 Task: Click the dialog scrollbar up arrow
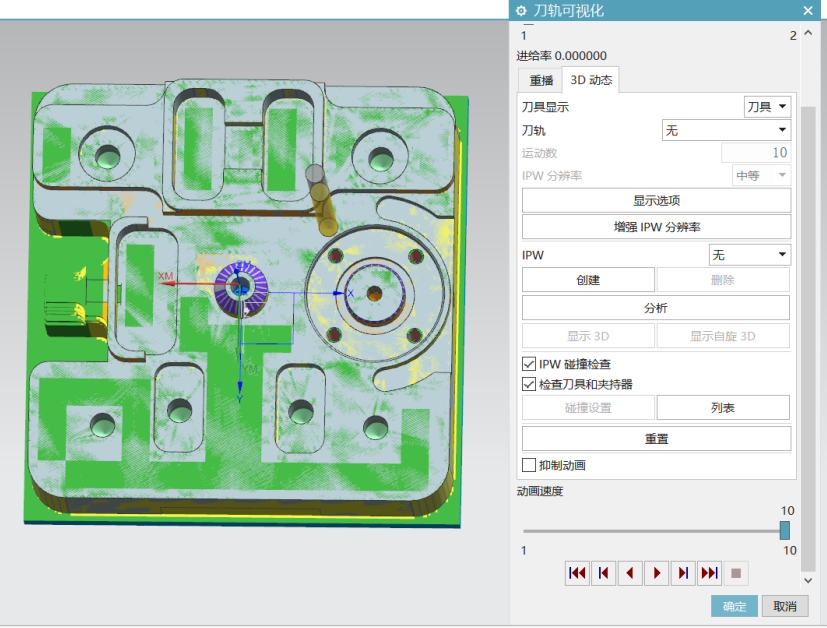click(808, 33)
